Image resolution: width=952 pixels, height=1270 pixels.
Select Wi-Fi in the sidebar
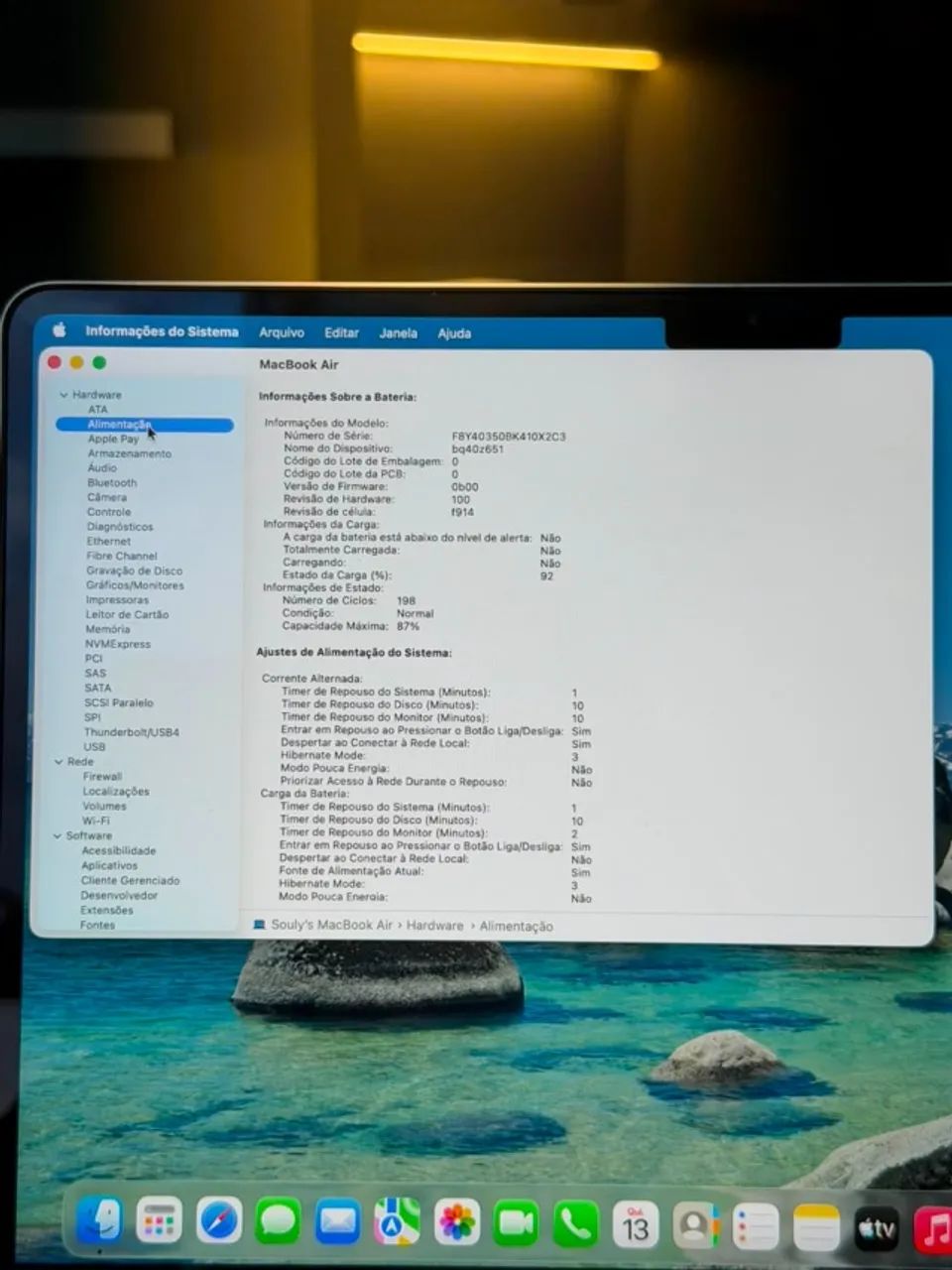coord(96,822)
